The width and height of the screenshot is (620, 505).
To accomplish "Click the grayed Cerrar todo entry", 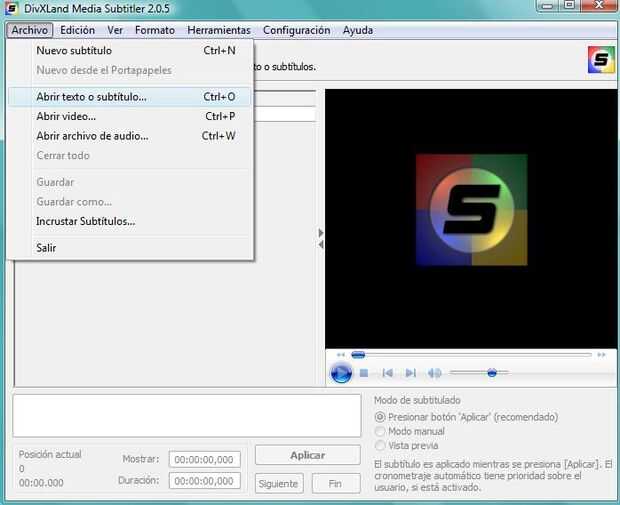I will pyautogui.click(x=130, y=155).
